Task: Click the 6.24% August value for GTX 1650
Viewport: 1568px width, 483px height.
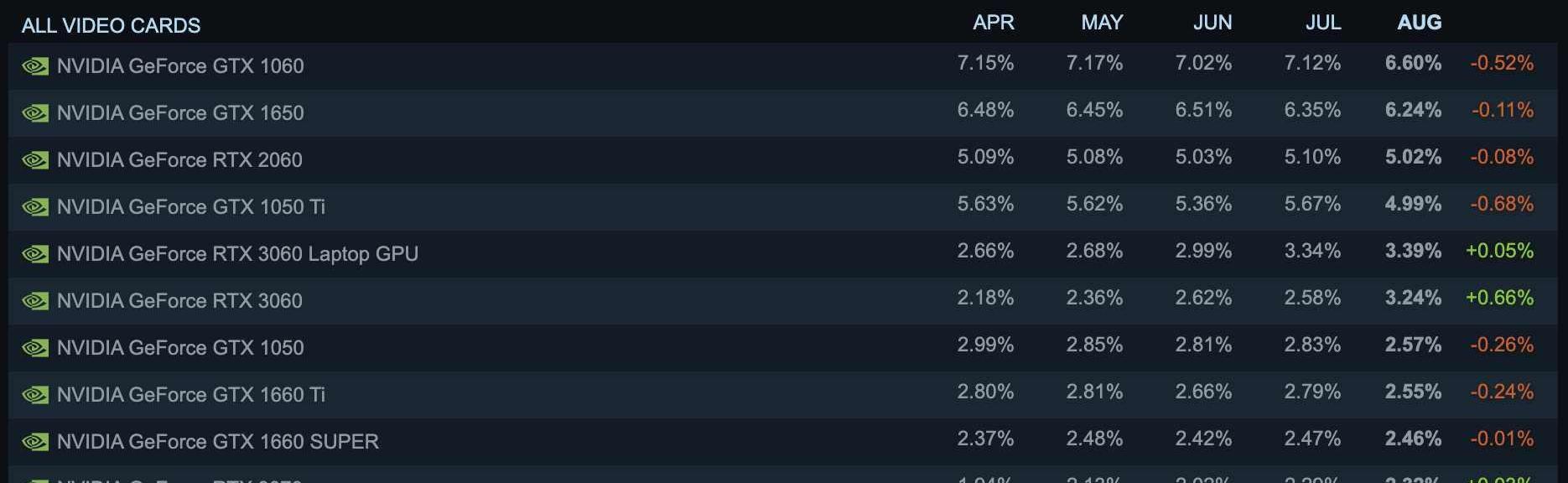Action: click(1413, 110)
